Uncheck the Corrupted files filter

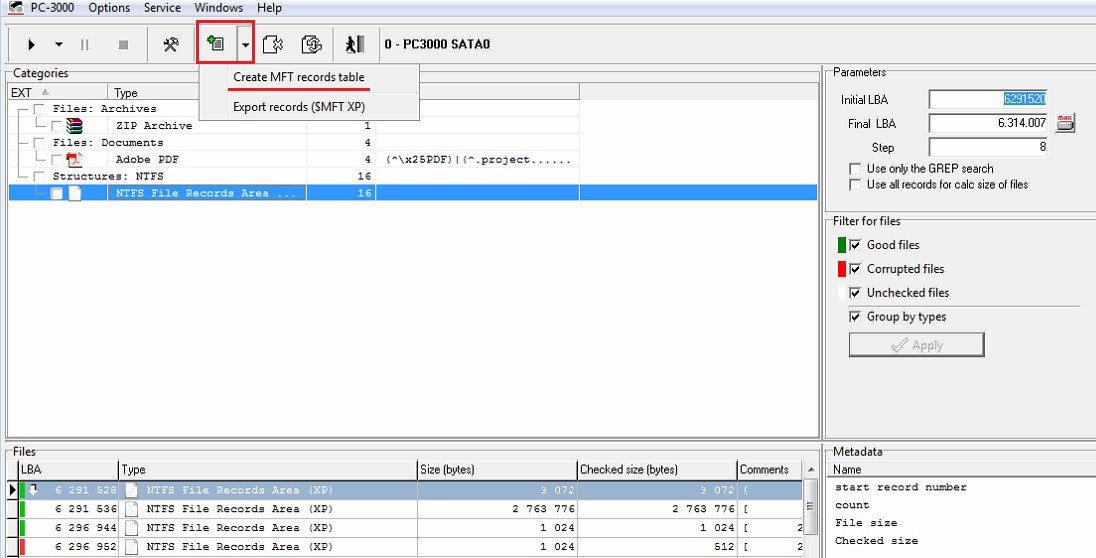click(x=855, y=269)
